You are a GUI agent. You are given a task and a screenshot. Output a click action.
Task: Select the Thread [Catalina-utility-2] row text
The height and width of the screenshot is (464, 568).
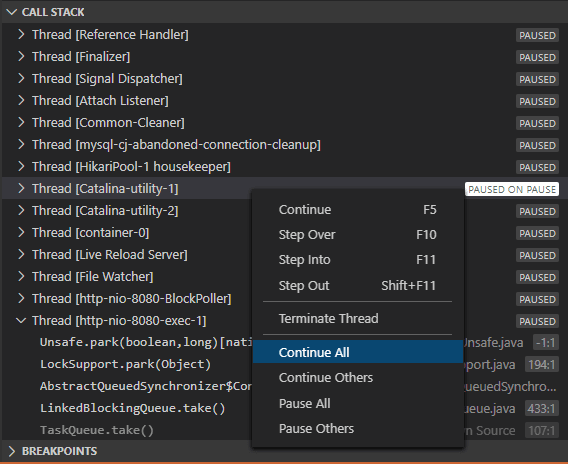105,211
